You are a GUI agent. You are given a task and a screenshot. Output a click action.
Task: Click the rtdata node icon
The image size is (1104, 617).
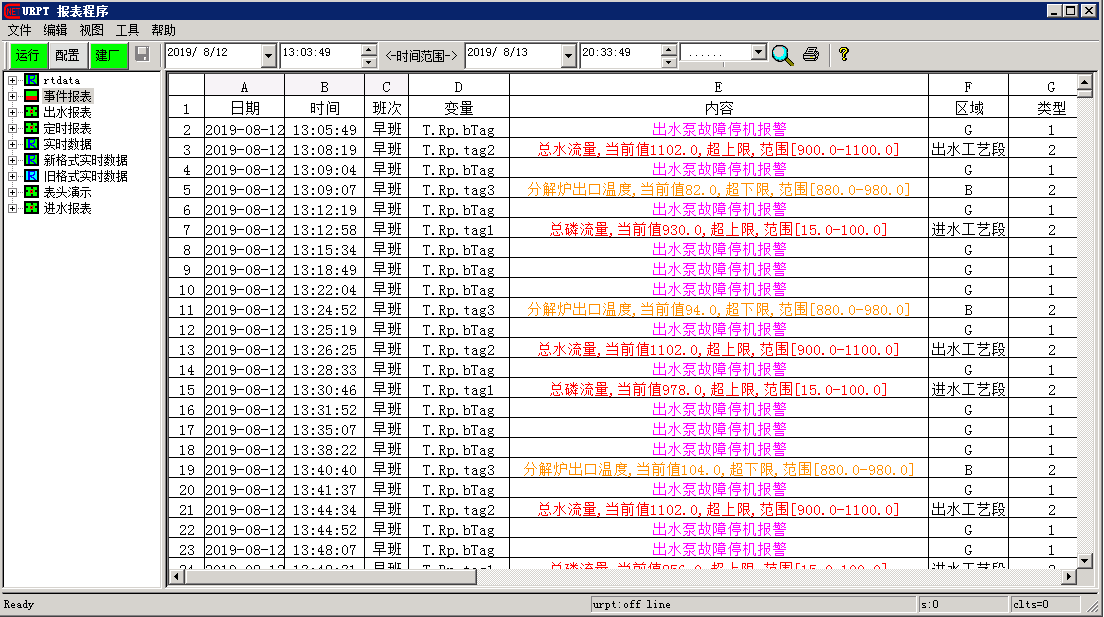point(32,80)
